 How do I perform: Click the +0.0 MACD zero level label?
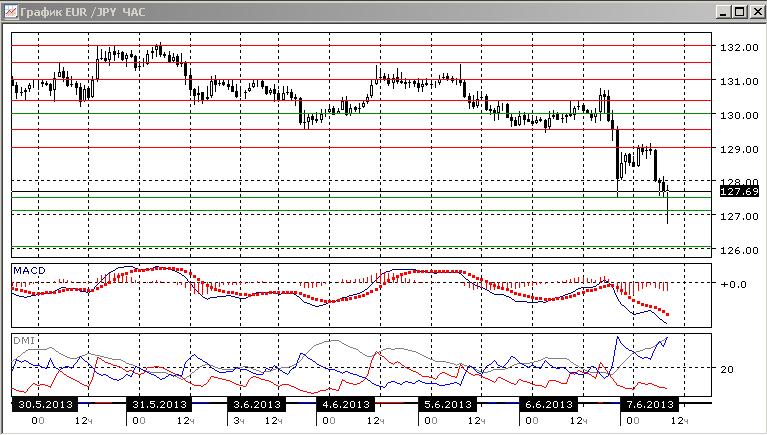coord(733,284)
